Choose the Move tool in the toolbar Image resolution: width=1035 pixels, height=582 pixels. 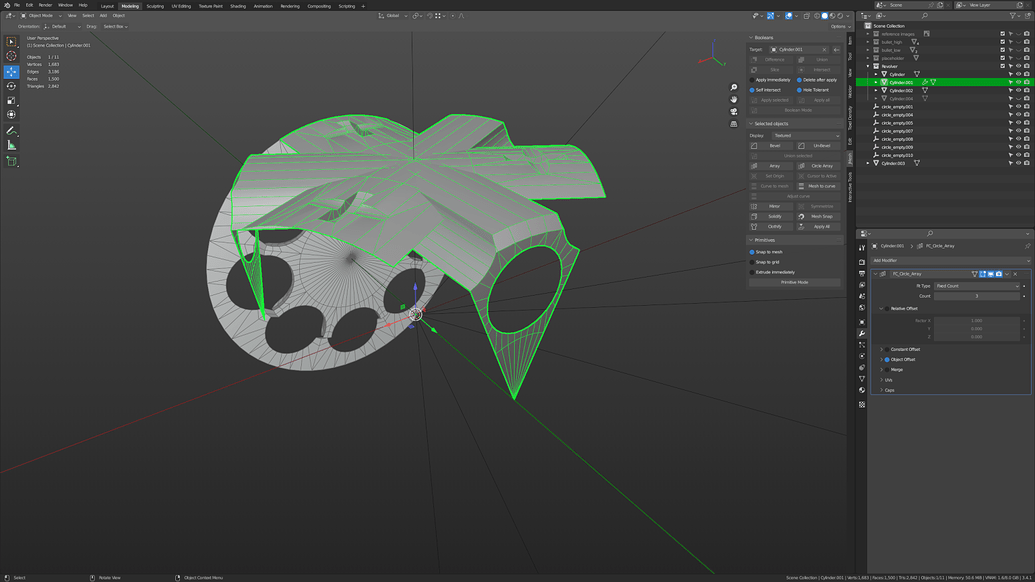pyautogui.click(x=11, y=71)
